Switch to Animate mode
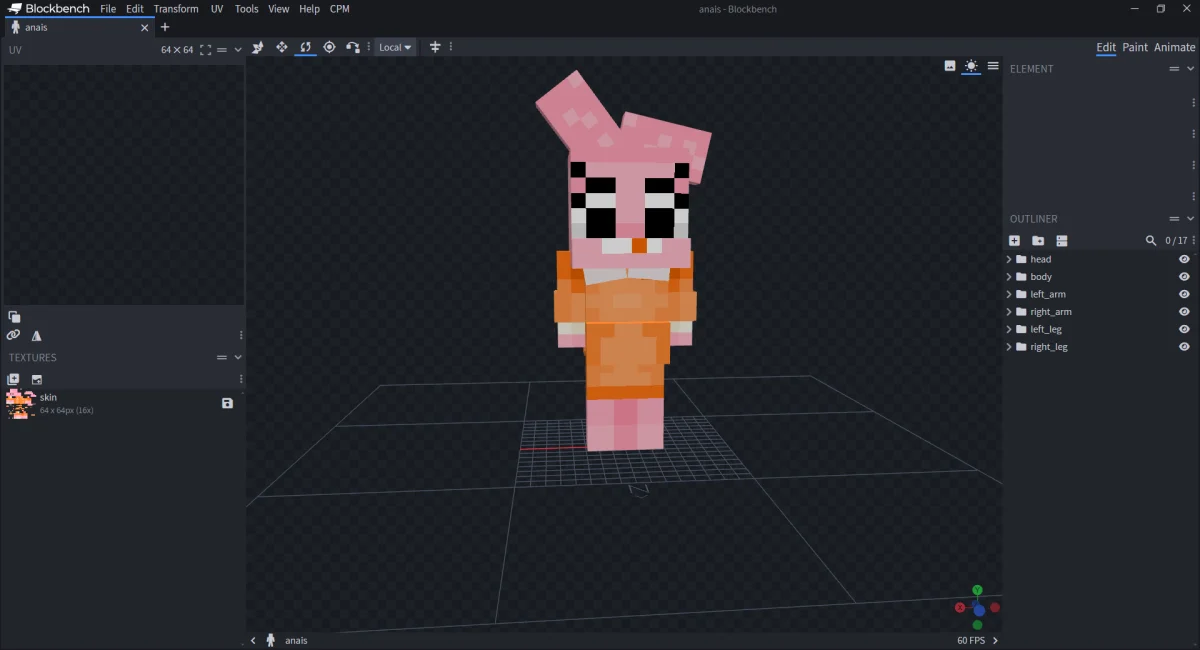Image resolution: width=1200 pixels, height=650 pixels. click(x=1175, y=47)
